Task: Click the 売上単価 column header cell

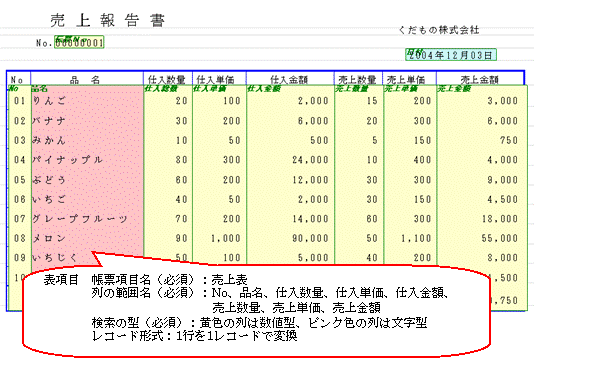Action: click(409, 79)
